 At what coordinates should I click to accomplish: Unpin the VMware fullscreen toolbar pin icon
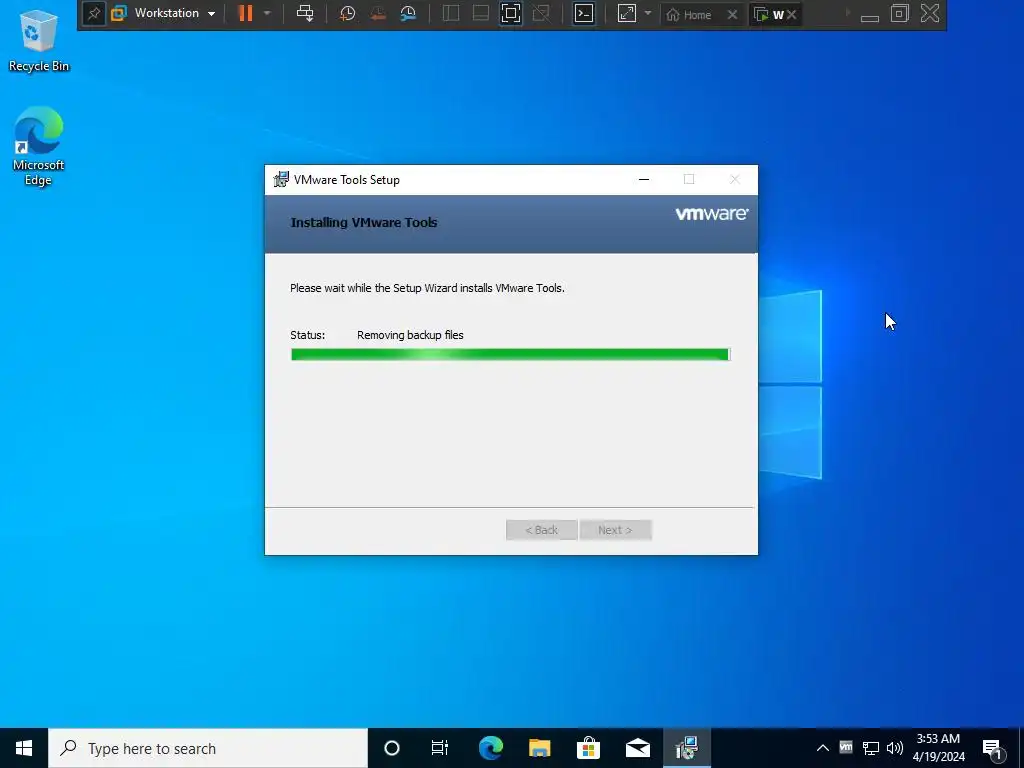(93, 14)
